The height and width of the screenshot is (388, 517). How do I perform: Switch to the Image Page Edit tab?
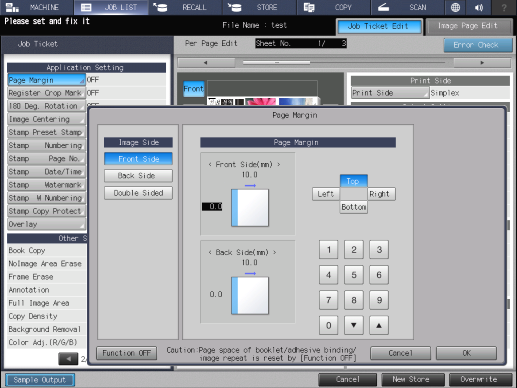tap(468, 26)
